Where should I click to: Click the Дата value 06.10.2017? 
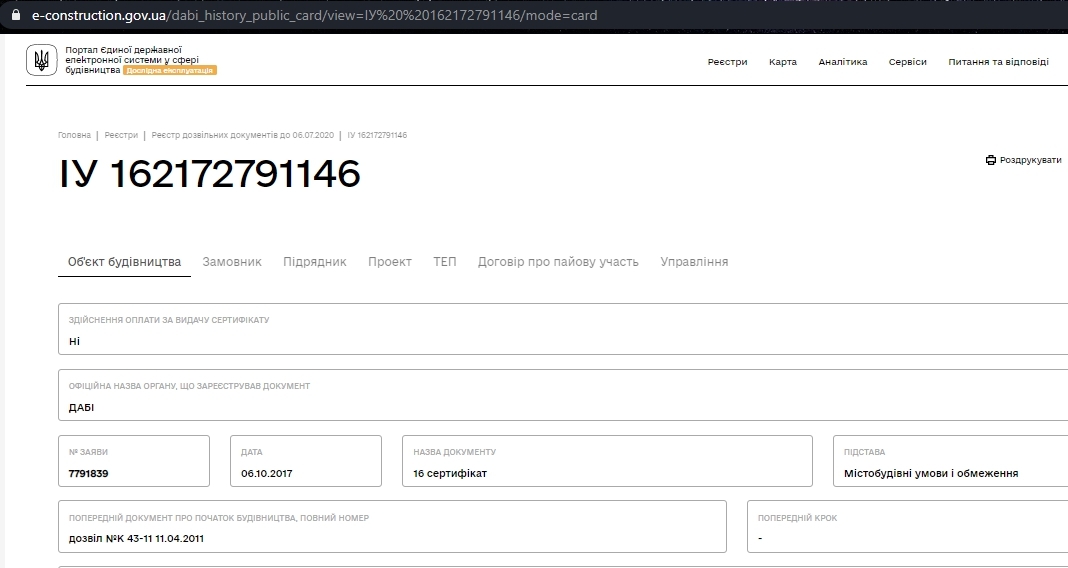(266, 473)
